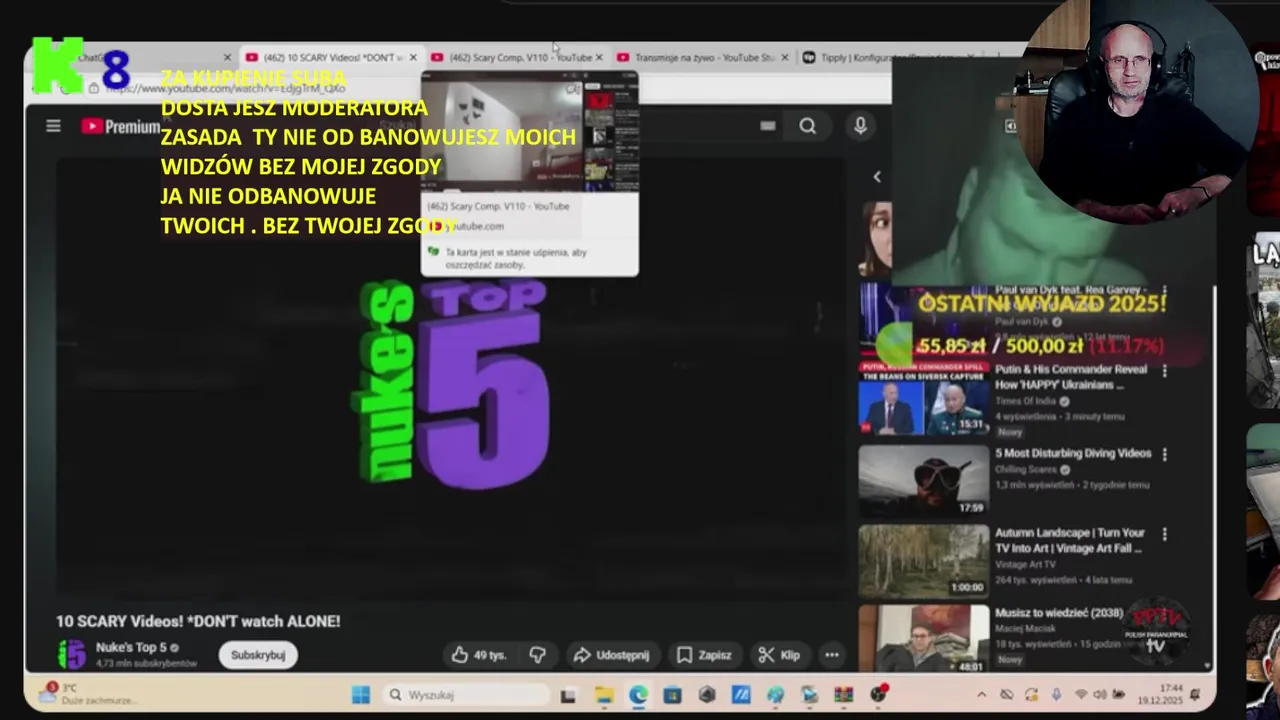Open 5 Most Disturbing Diving Videos thumbnail
Viewport: 1280px width, 720px height.
point(923,481)
